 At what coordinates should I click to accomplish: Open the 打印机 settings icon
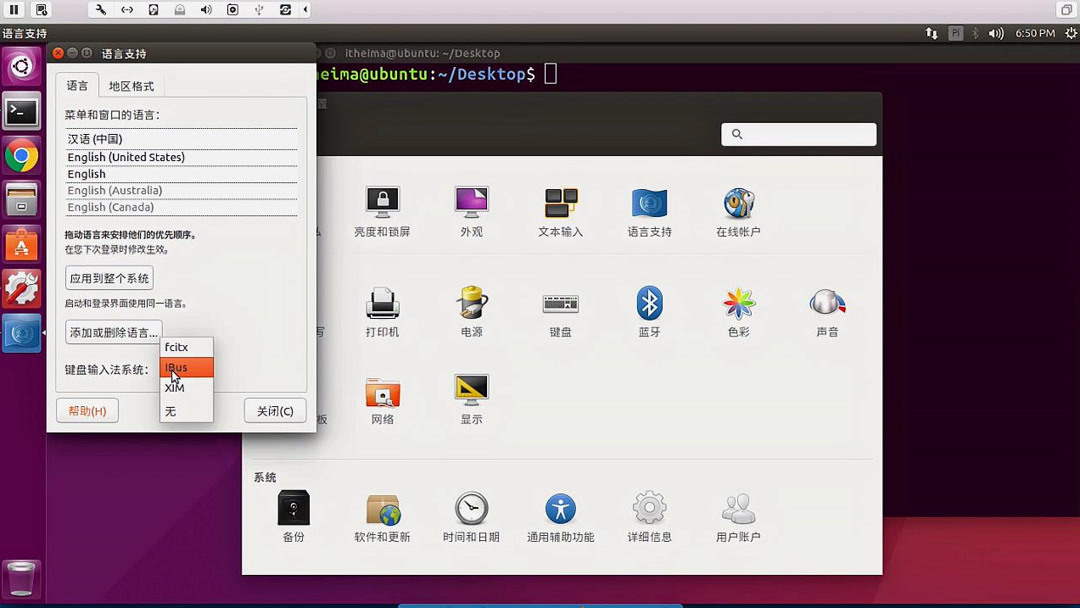(x=382, y=305)
